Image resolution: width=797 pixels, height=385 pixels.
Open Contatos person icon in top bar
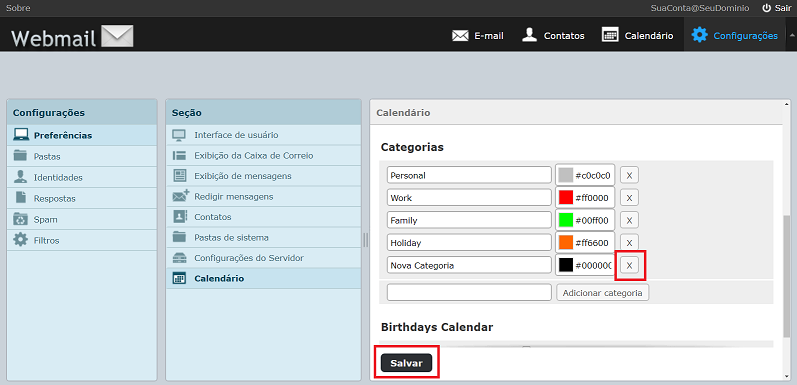point(530,35)
